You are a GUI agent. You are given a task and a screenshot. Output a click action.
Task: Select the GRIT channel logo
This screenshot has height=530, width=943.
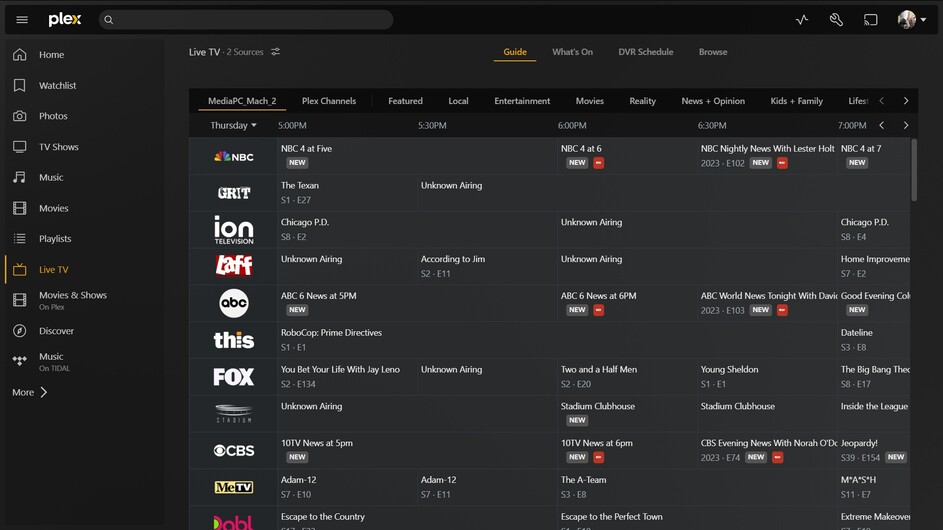click(234, 193)
